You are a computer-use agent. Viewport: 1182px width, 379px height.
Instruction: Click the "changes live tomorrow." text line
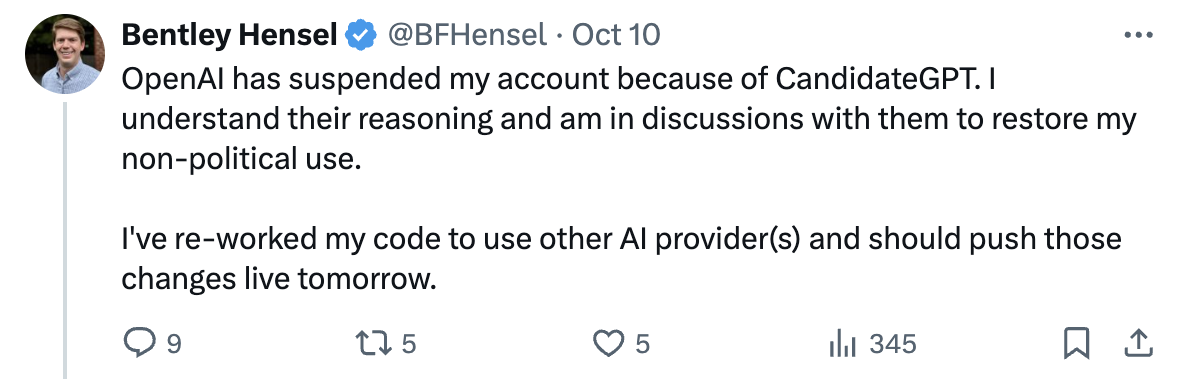[x=280, y=279]
